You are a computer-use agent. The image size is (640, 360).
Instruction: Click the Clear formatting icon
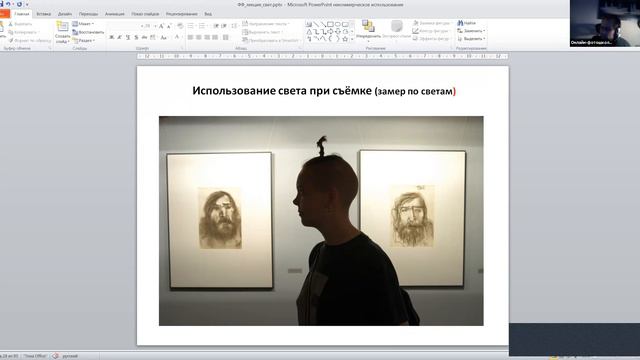(180, 26)
